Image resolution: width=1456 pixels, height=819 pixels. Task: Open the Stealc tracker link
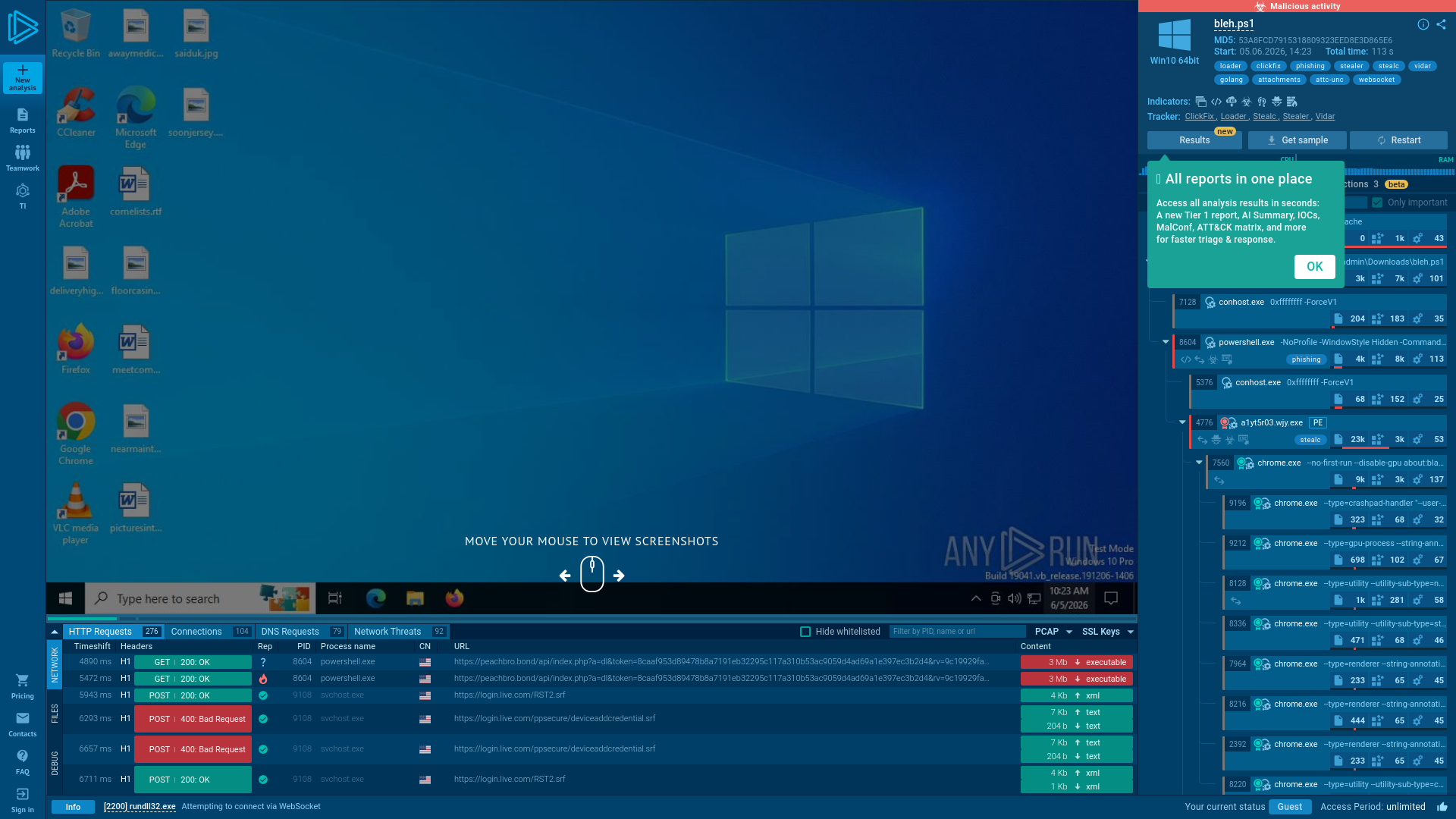click(1264, 117)
